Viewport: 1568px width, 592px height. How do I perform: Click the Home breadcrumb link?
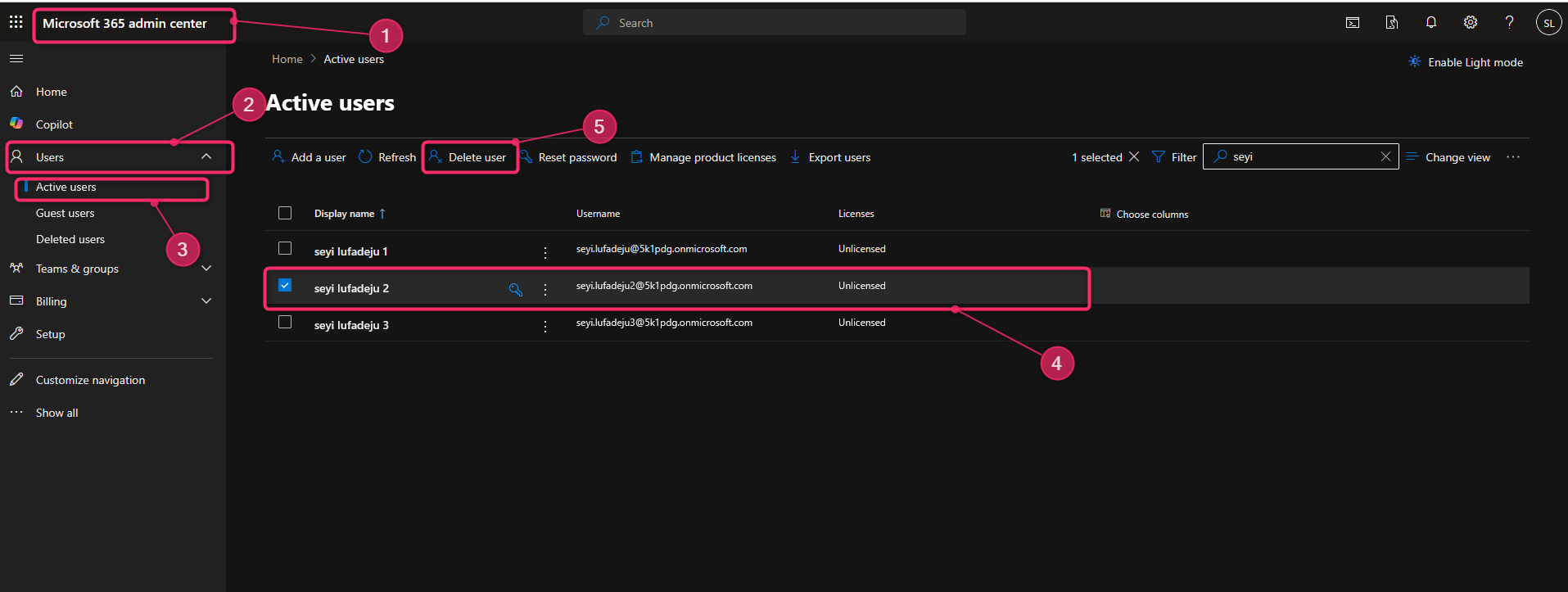[x=287, y=59]
